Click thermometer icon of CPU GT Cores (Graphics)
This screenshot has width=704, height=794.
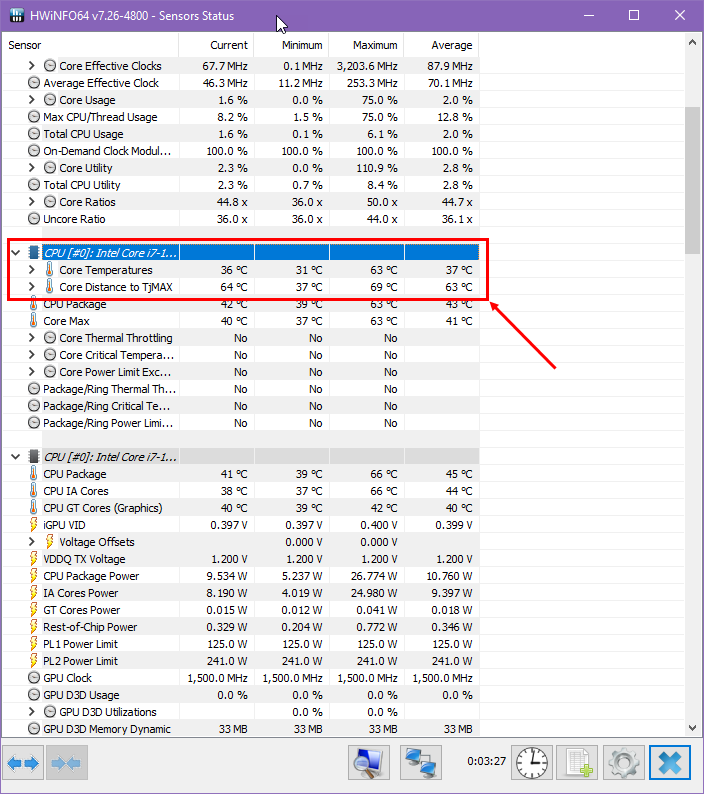tap(33, 507)
